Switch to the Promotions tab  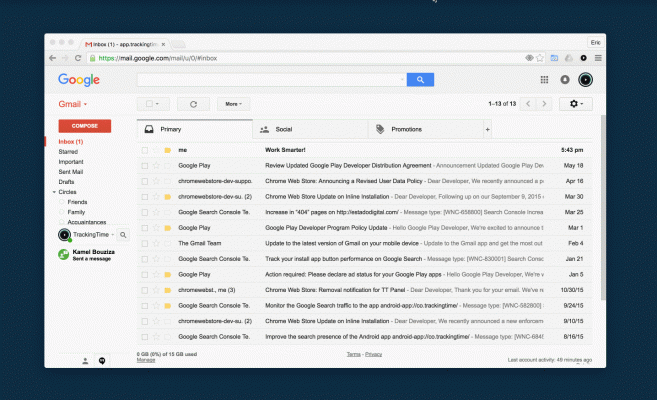(426, 129)
